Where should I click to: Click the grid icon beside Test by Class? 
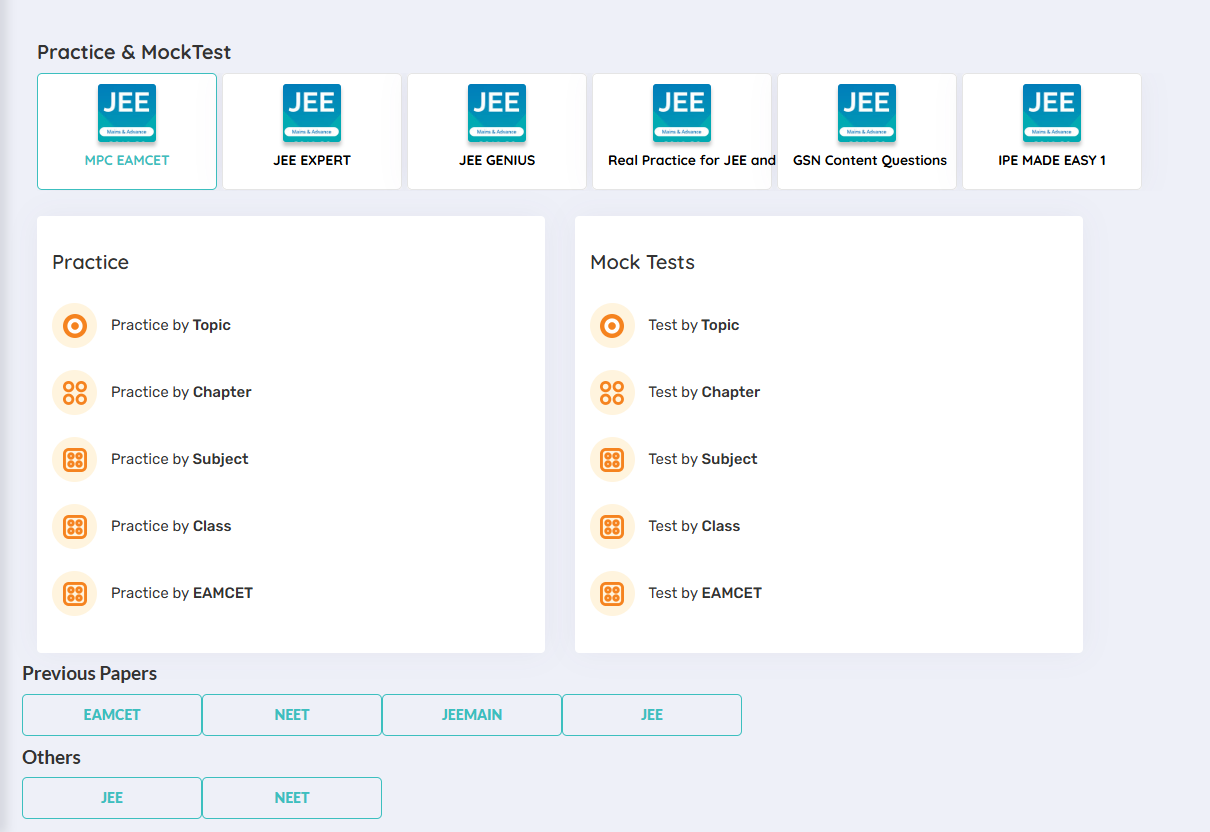click(613, 527)
